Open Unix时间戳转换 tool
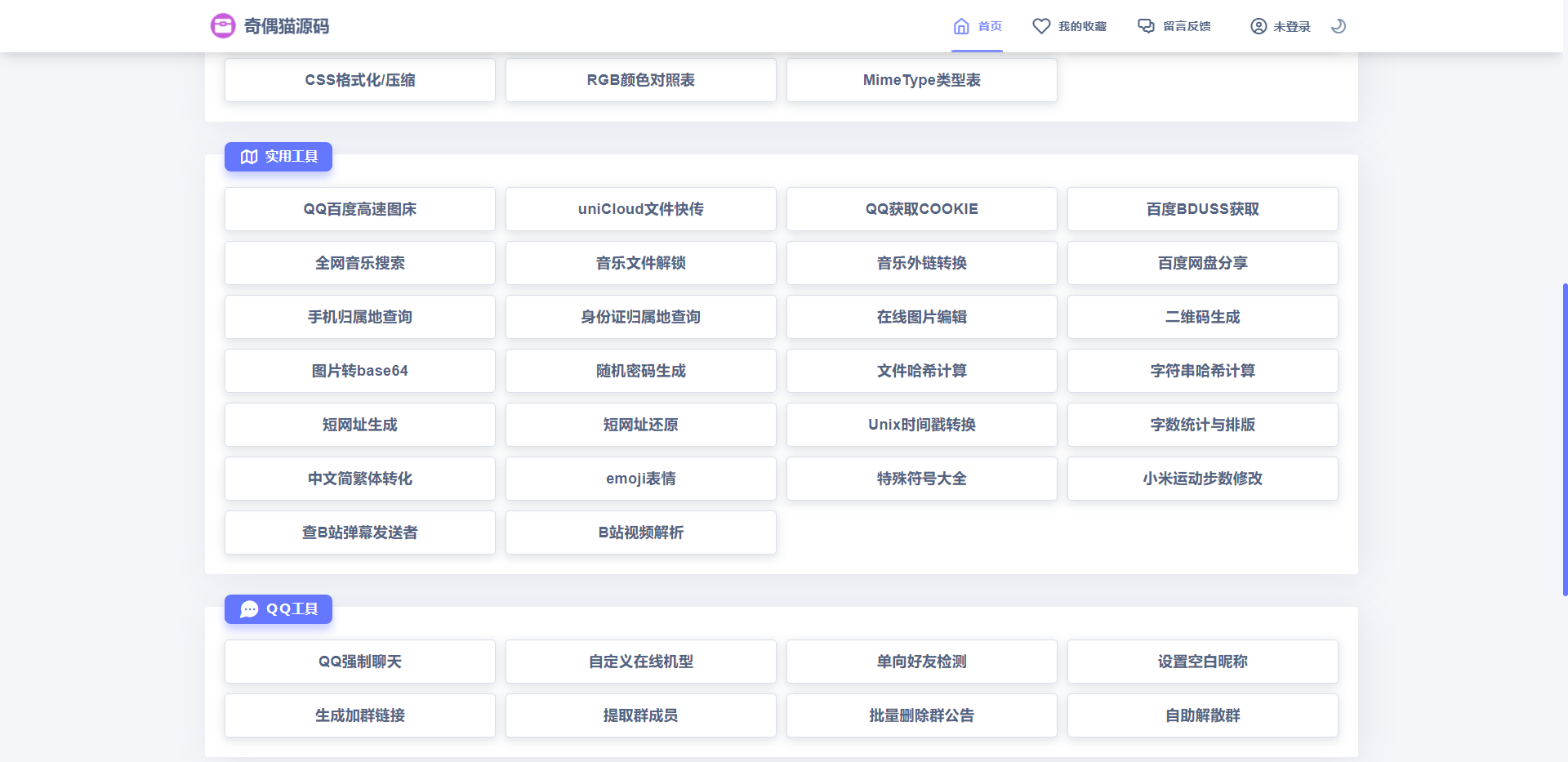This screenshot has width=1568, height=762. [922, 425]
